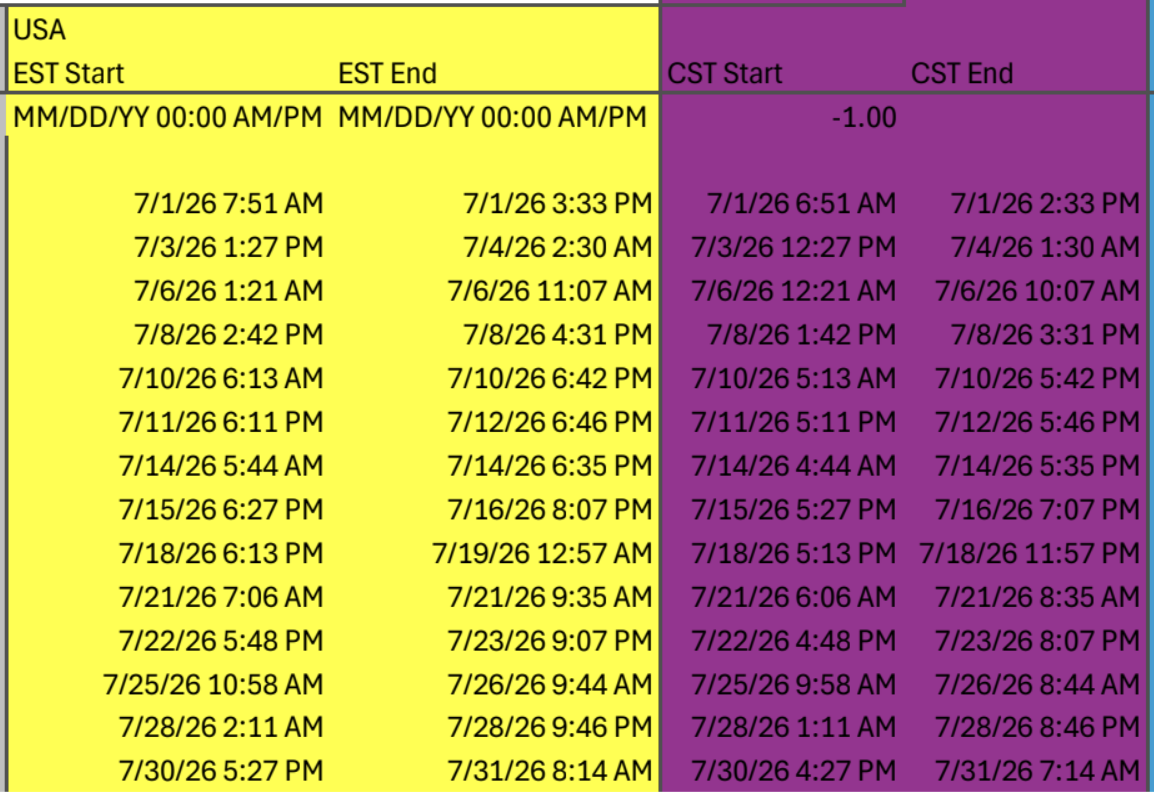The height and width of the screenshot is (792, 1154).
Task: Click first MM/DD/YY 00:00 AM/PM format cell
Action: [x=168, y=118]
